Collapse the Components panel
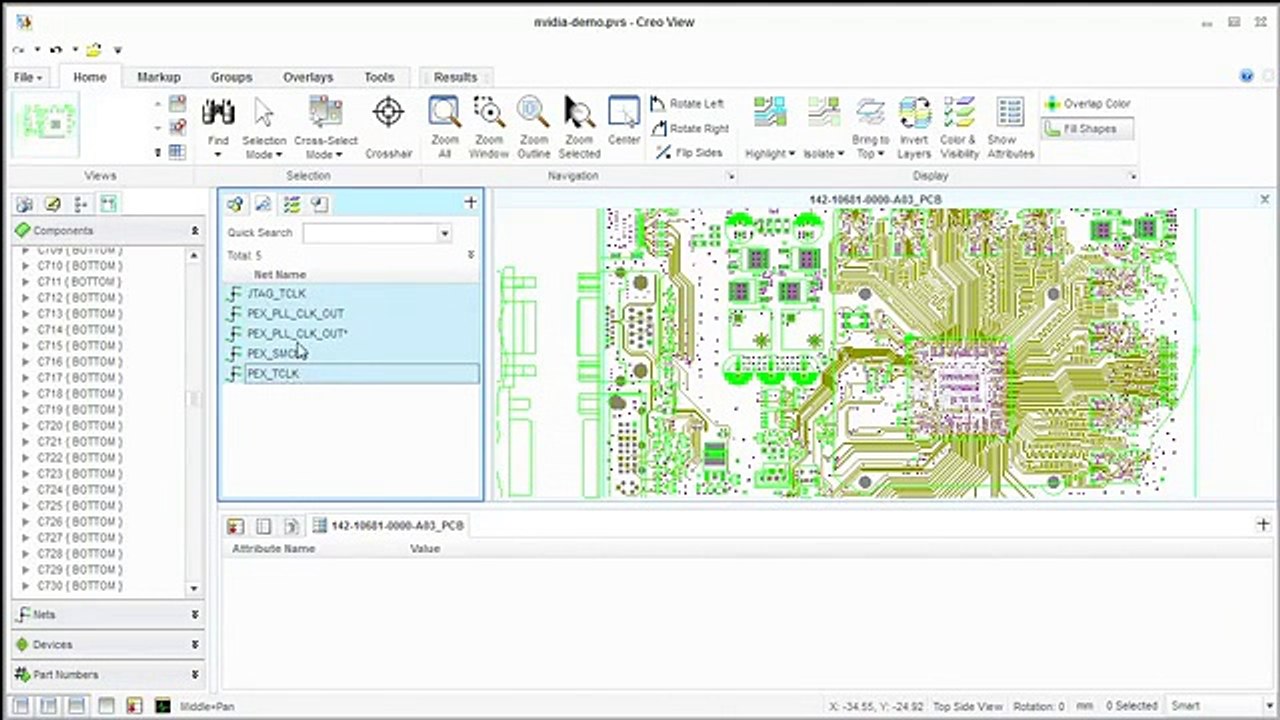Viewport: 1280px width, 720px height. click(x=195, y=231)
